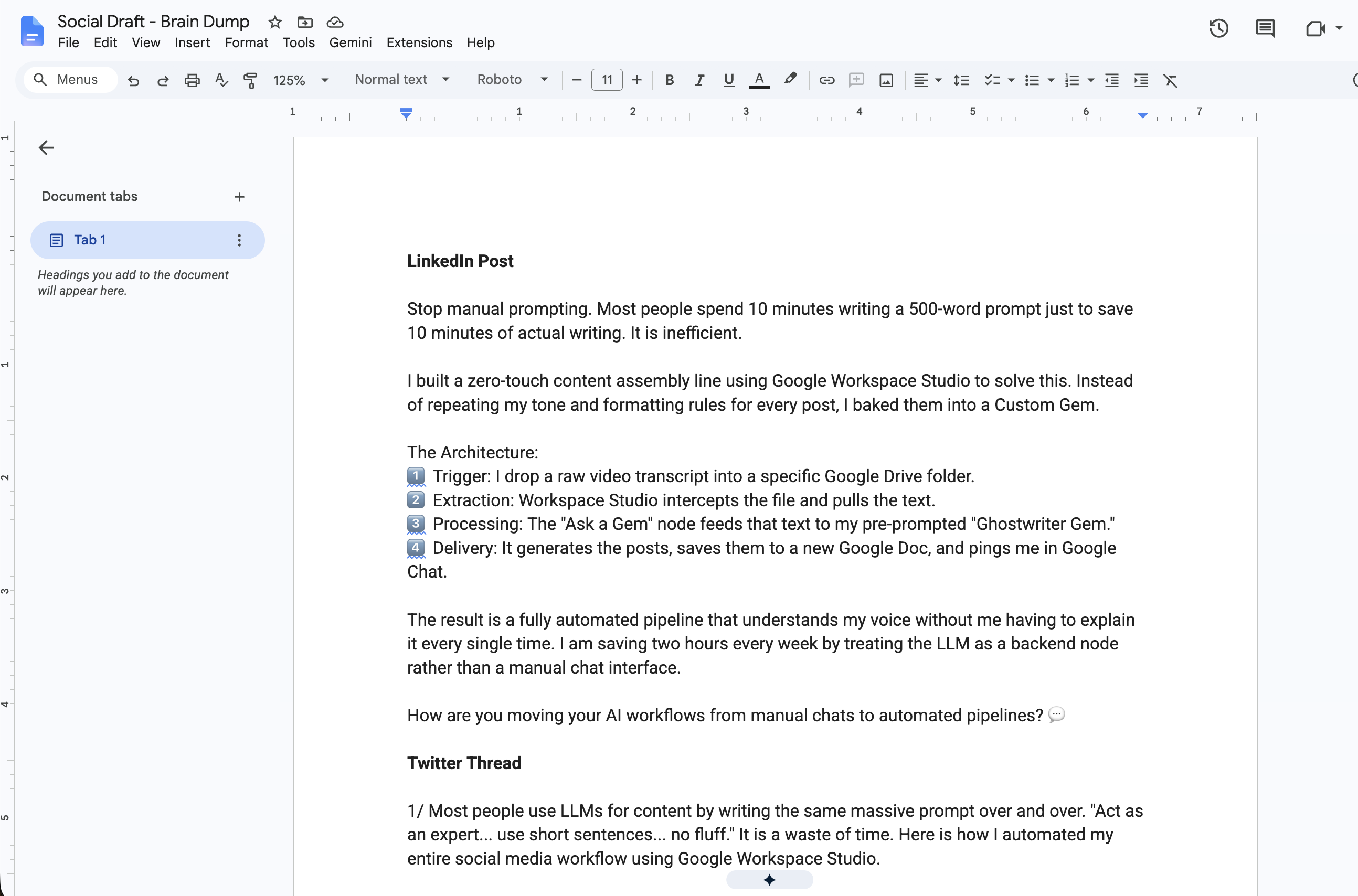This screenshot has height=896, width=1358.
Task: Insert image using the toolbar image icon
Action: [x=886, y=80]
